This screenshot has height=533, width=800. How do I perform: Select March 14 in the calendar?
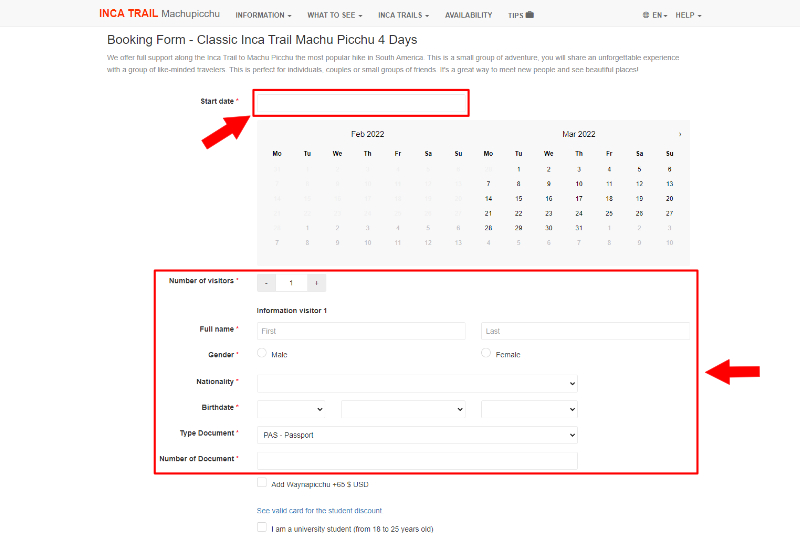[x=488, y=198]
